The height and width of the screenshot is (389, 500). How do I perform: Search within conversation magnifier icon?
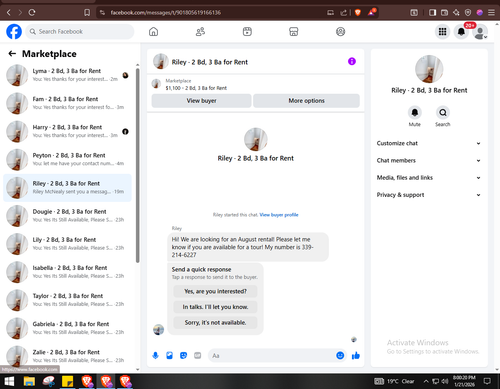click(x=443, y=112)
